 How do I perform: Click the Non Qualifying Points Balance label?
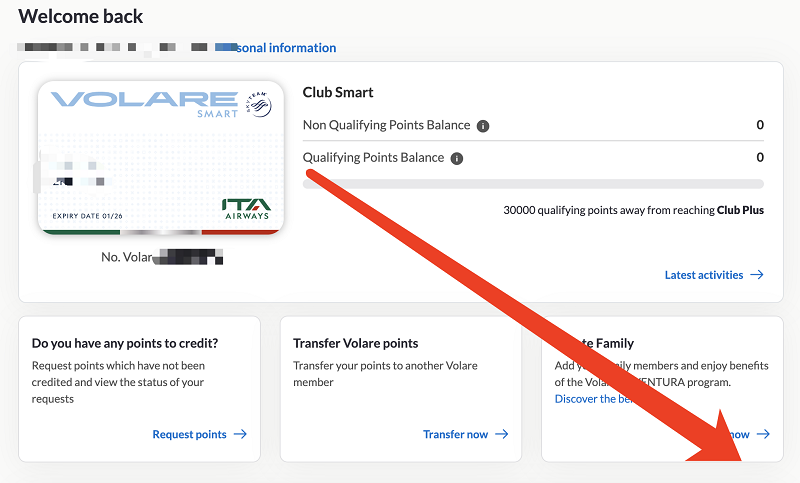386,125
